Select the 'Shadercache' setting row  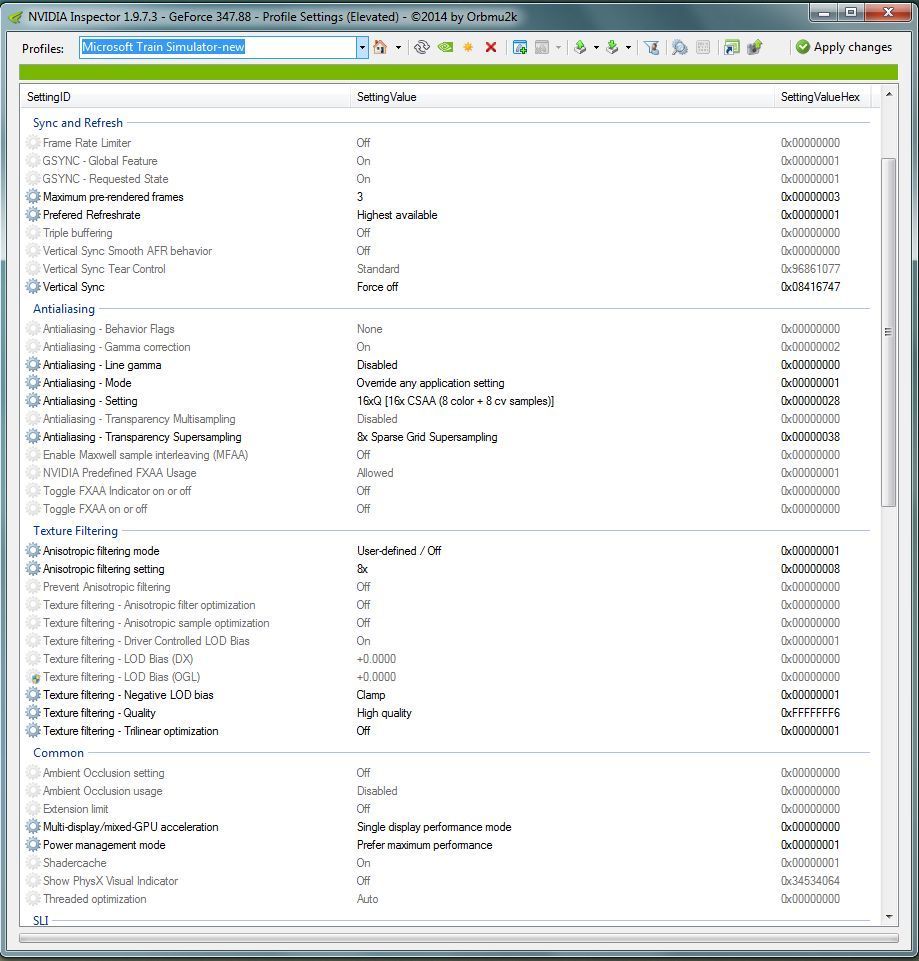point(446,863)
